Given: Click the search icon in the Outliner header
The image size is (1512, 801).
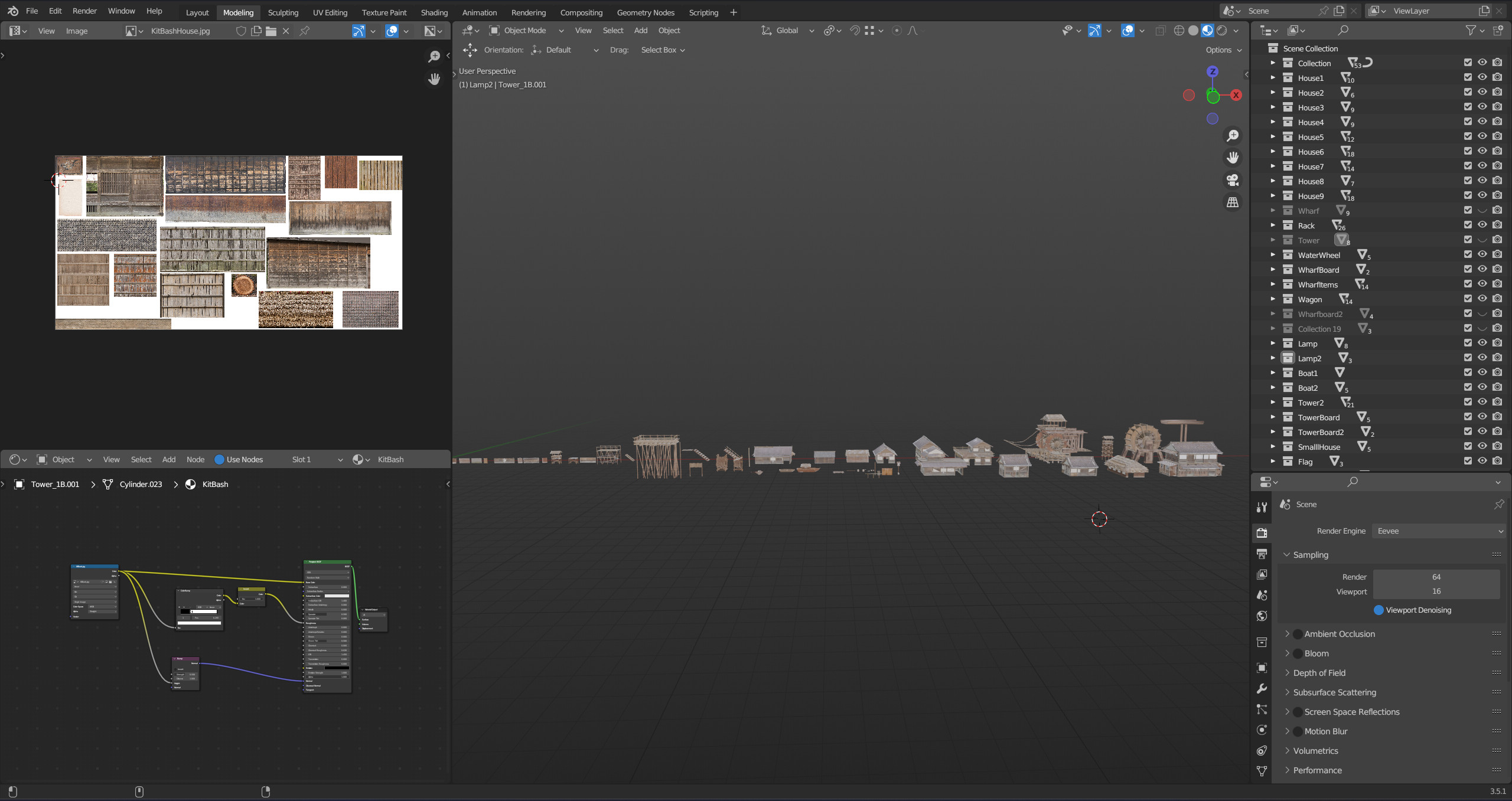Looking at the screenshot, I should 1342,30.
